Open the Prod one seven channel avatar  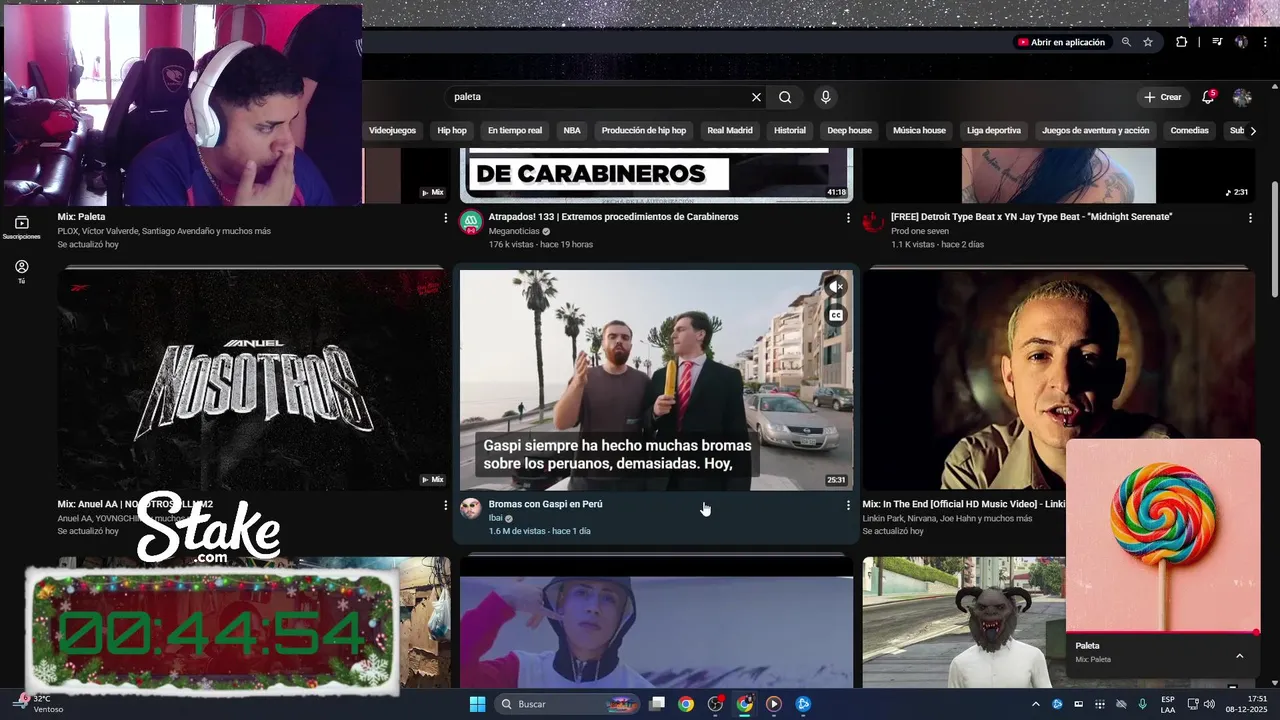tap(873, 222)
